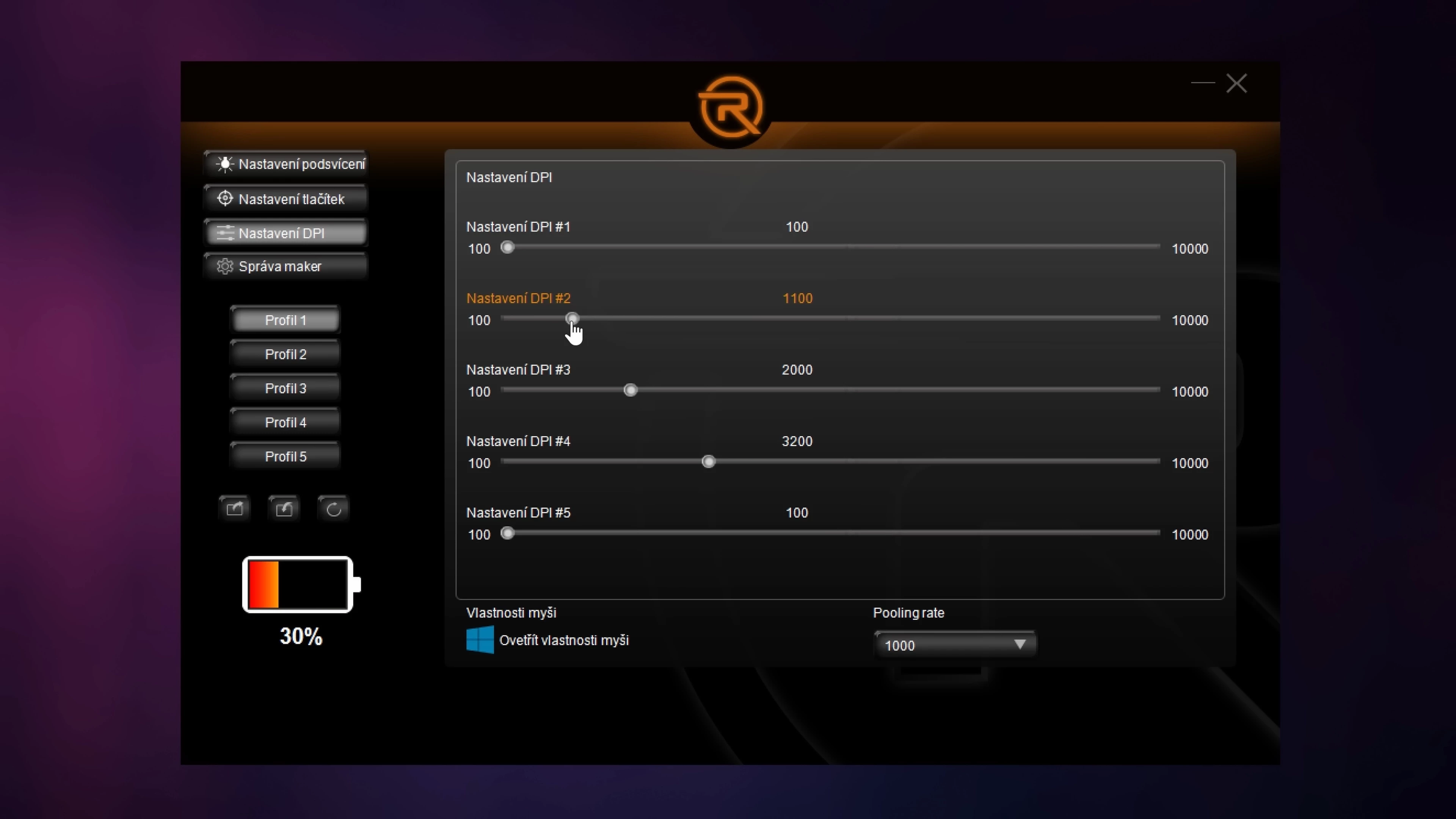Click the Nastavení DPI #3 label

click(518, 370)
